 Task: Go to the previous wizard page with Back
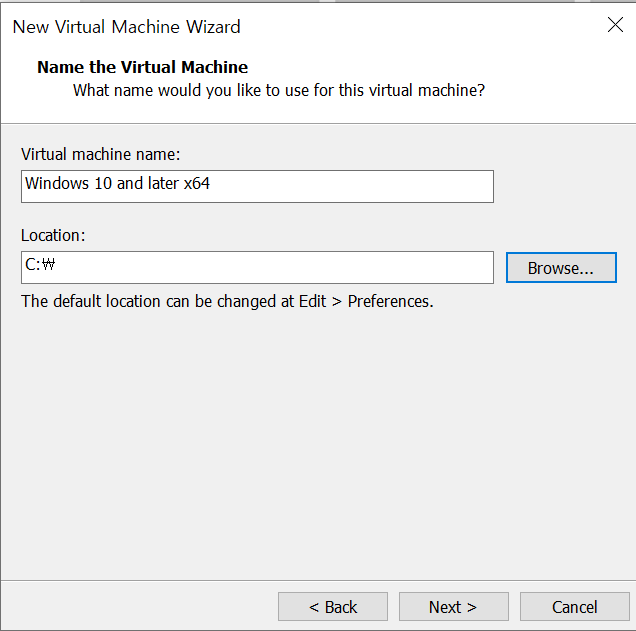[333, 607]
